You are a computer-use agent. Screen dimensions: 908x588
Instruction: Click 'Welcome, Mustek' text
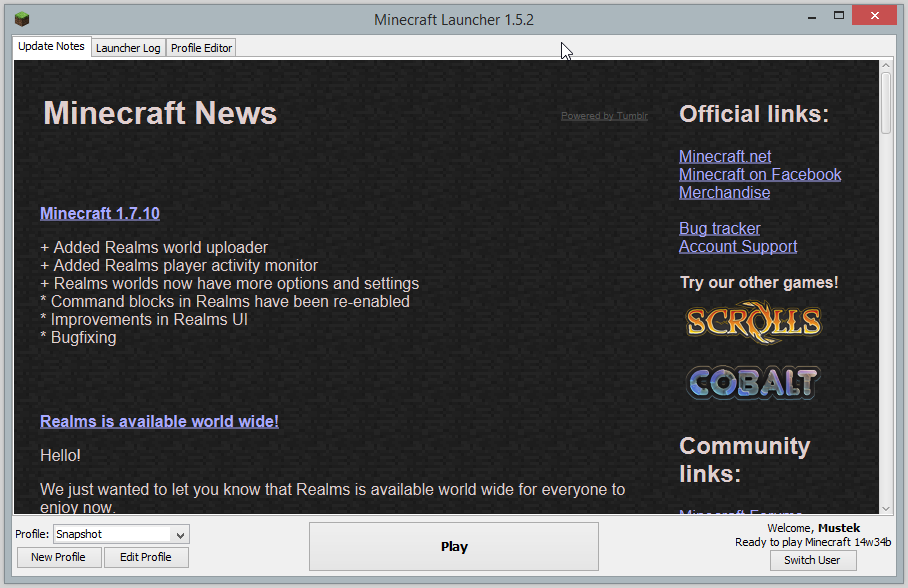814,528
